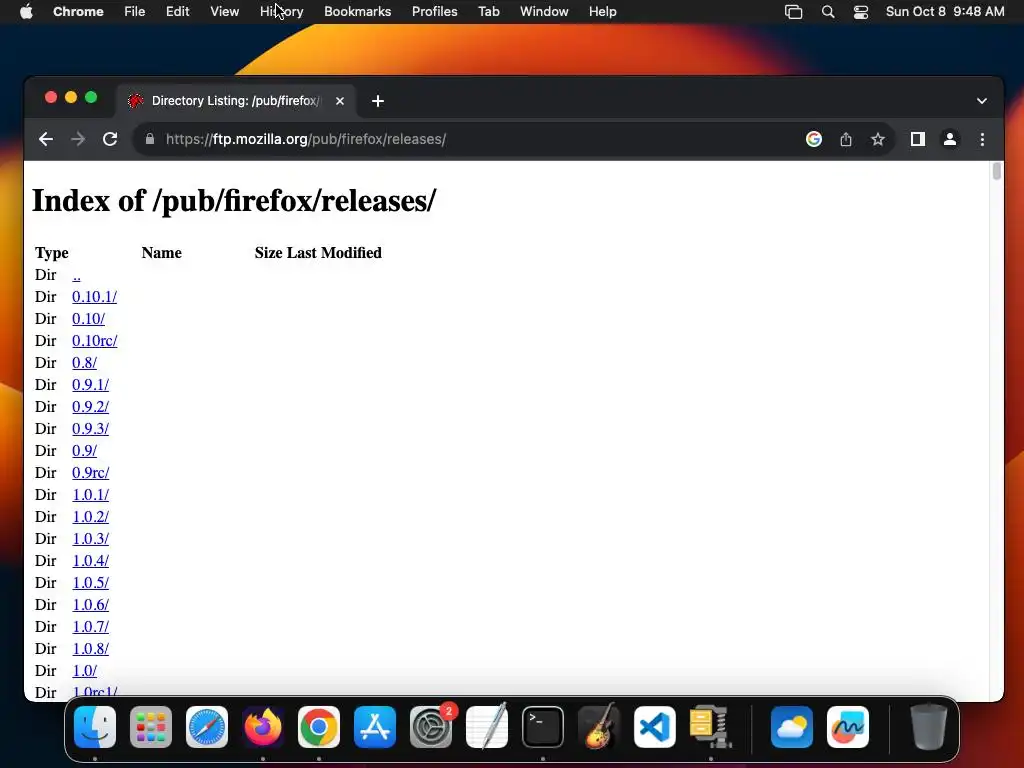Close the Directory Listing tab
1024x768 pixels.
pyautogui.click(x=340, y=101)
